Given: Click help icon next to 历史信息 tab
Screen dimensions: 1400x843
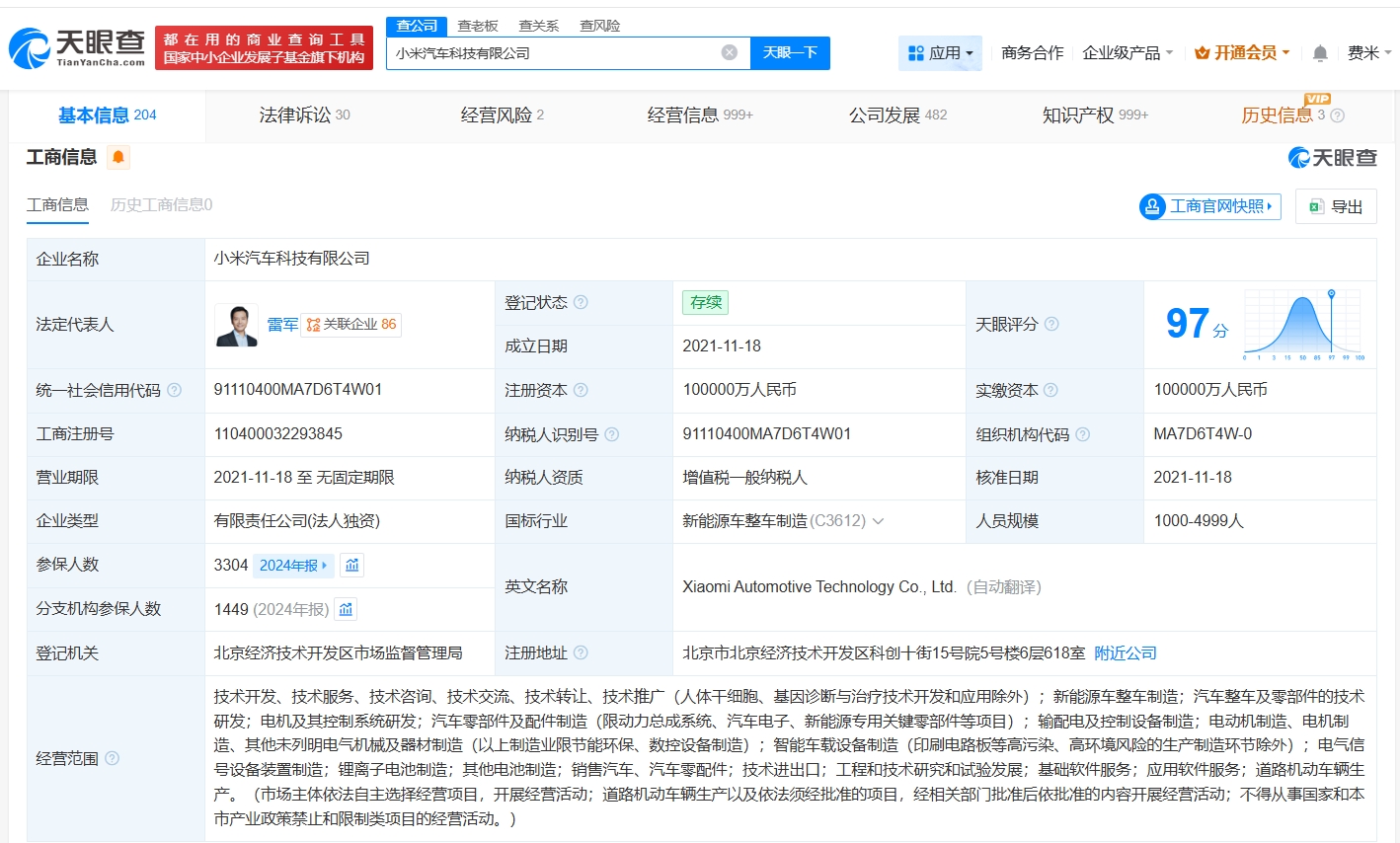Looking at the screenshot, I should coord(1338,115).
